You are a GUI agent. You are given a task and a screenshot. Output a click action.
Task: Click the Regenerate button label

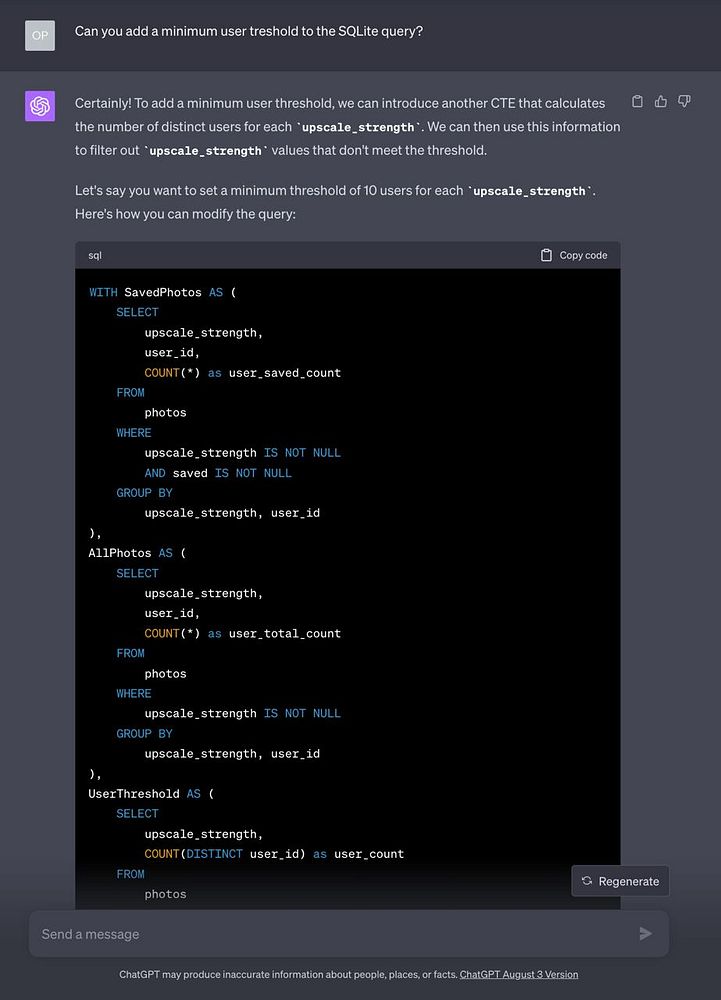click(628, 881)
